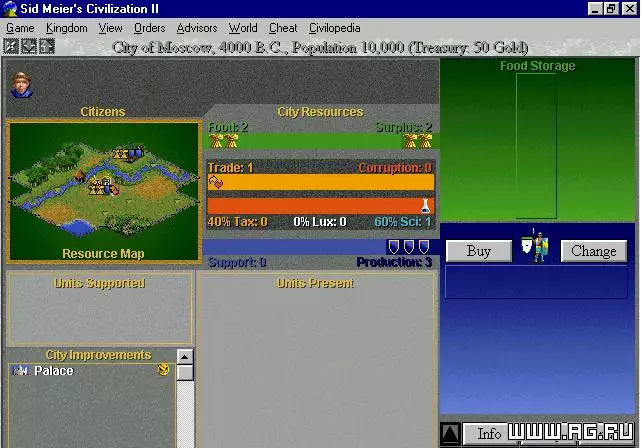The width and height of the screenshot is (641, 448).
Task: Select the Palace row in improvements
Action: click(x=92, y=370)
